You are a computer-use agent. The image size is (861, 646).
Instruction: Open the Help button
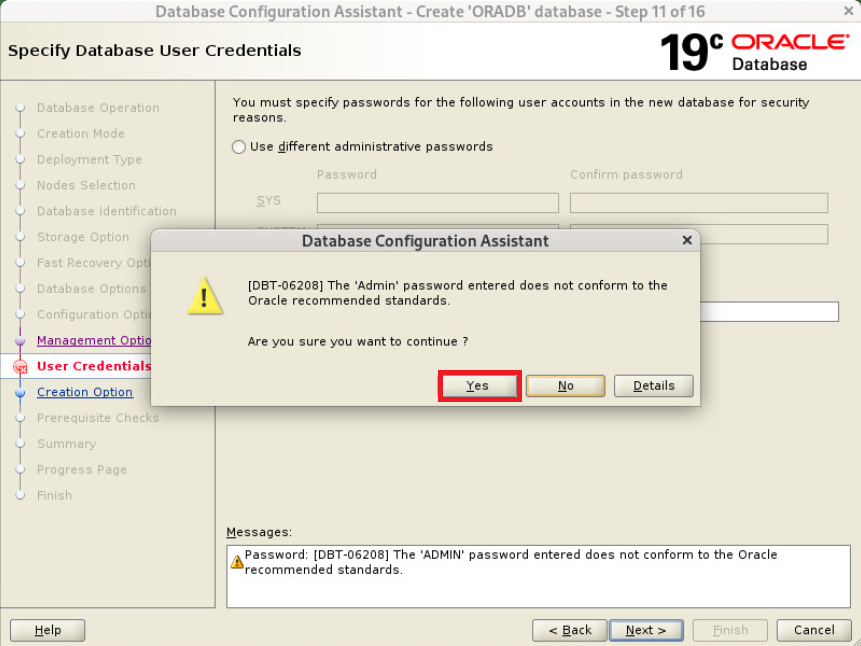pyautogui.click(x=47, y=630)
